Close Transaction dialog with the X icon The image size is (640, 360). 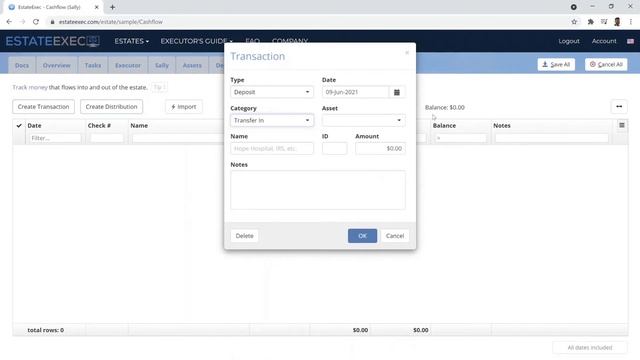point(407,53)
